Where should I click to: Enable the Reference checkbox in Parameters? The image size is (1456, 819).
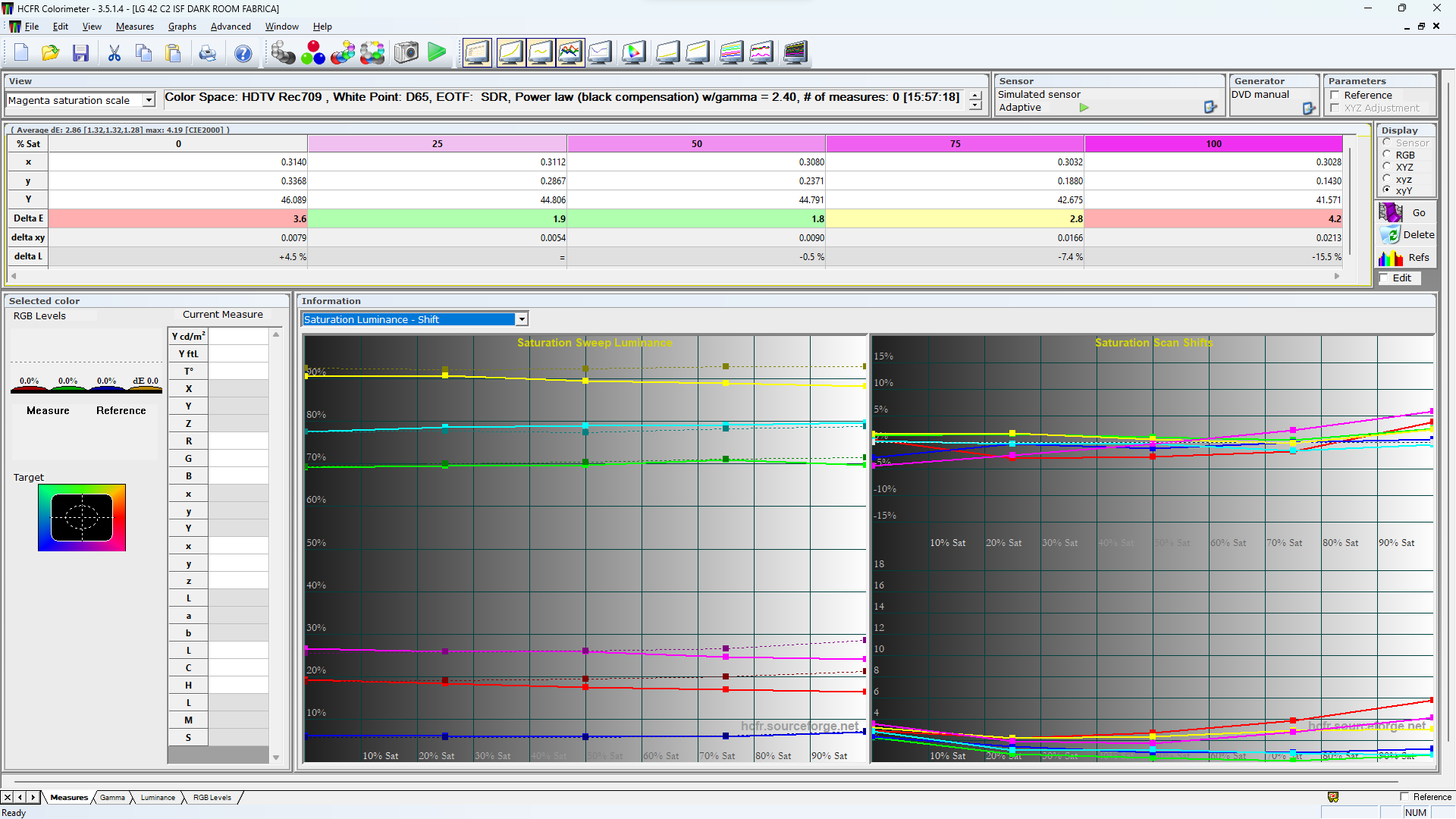point(1335,95)
